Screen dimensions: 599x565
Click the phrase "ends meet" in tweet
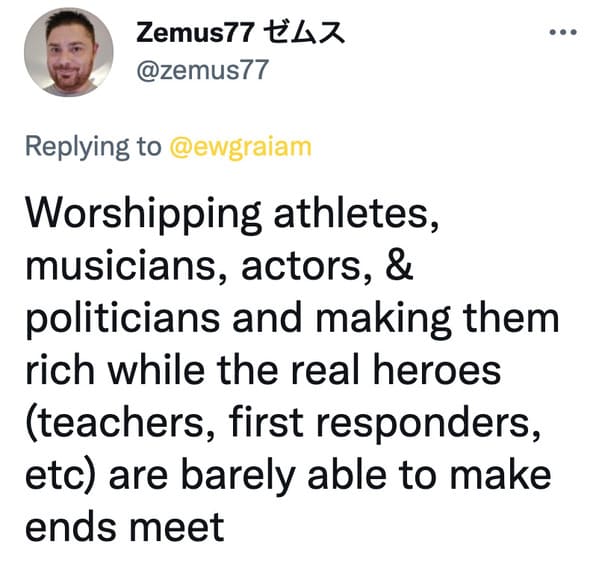click(125, 527)
